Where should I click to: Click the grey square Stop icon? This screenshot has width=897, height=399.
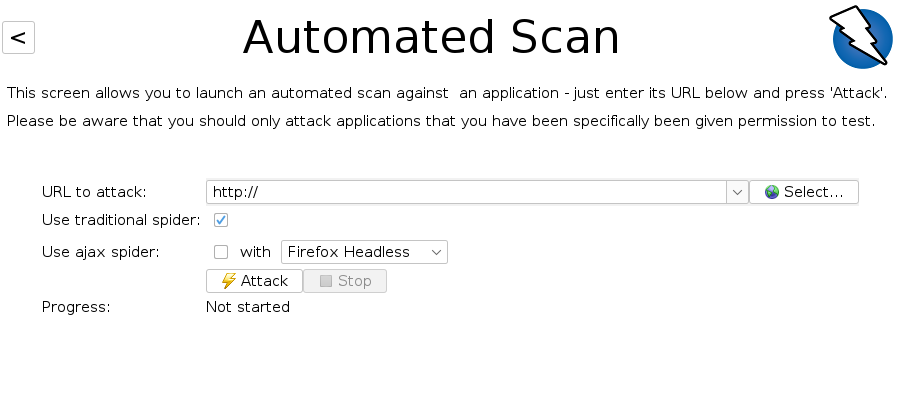tap(326, 281)
